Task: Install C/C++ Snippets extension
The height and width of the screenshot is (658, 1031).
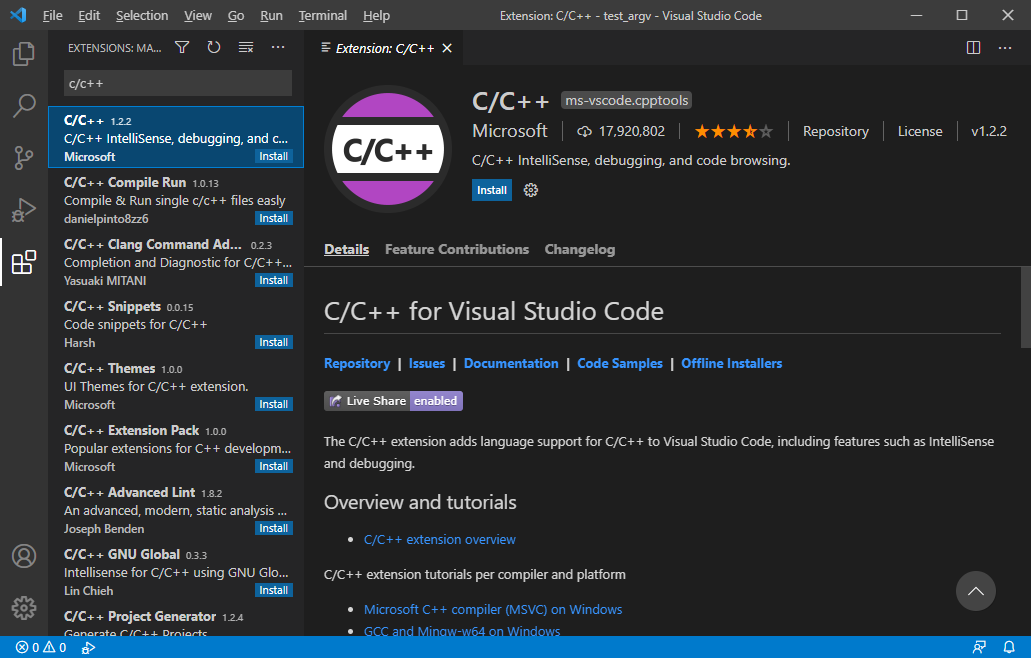Action: (274, 342)
